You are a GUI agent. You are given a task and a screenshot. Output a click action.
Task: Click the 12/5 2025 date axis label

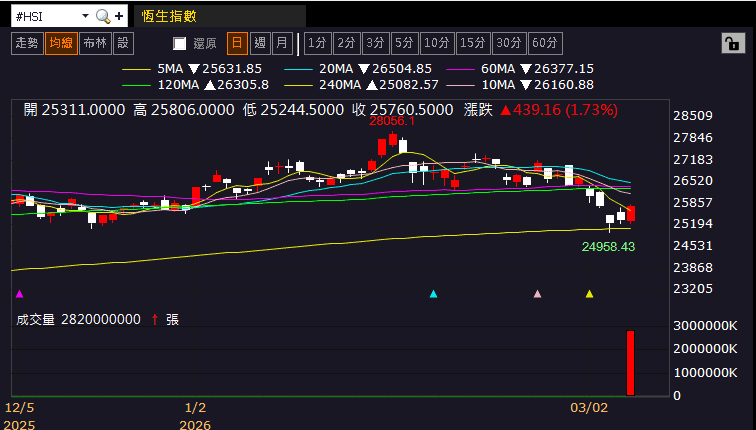coord(20,417)
